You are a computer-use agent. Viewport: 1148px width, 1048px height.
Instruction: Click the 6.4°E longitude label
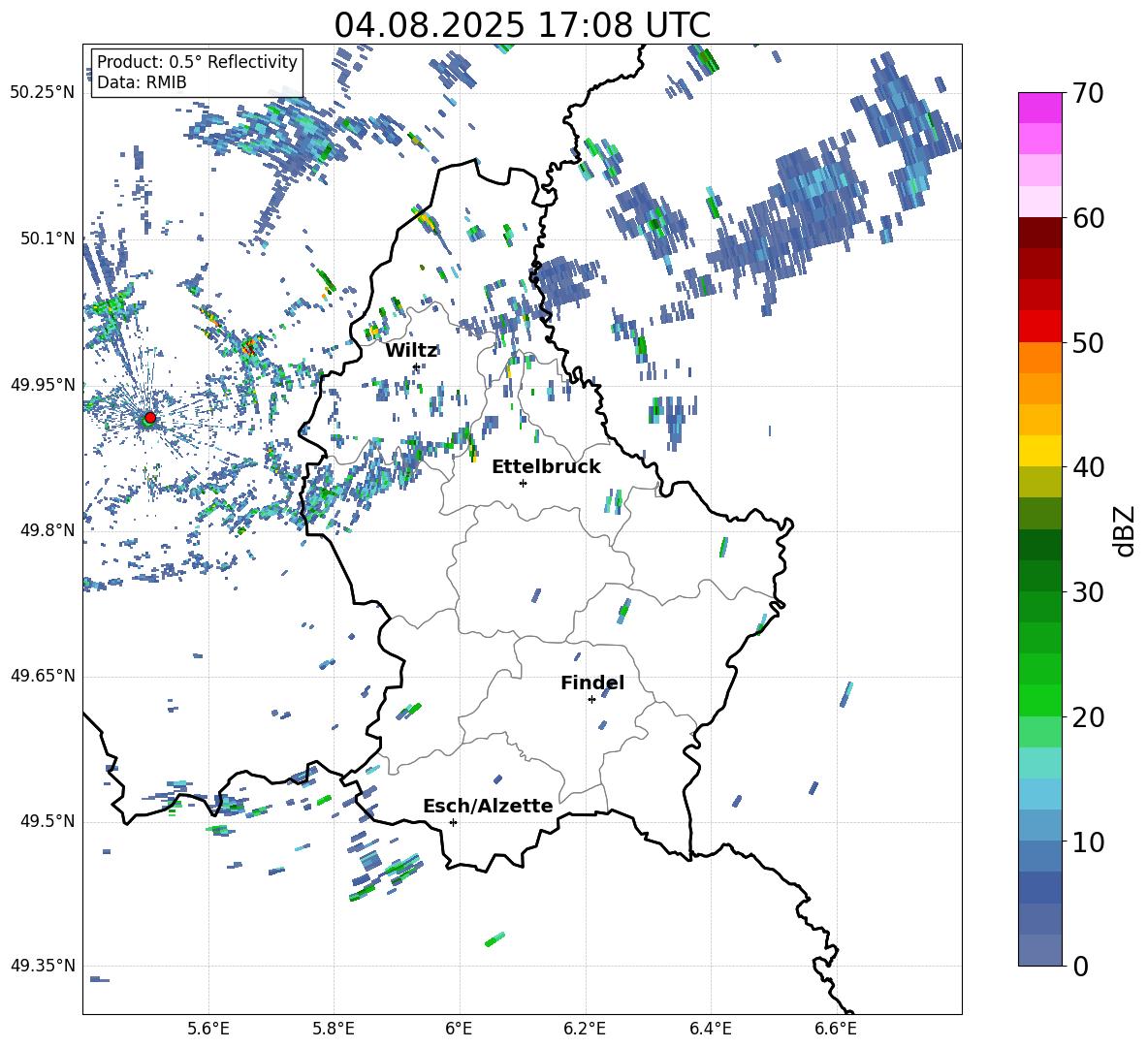[x=711, y=1029]
